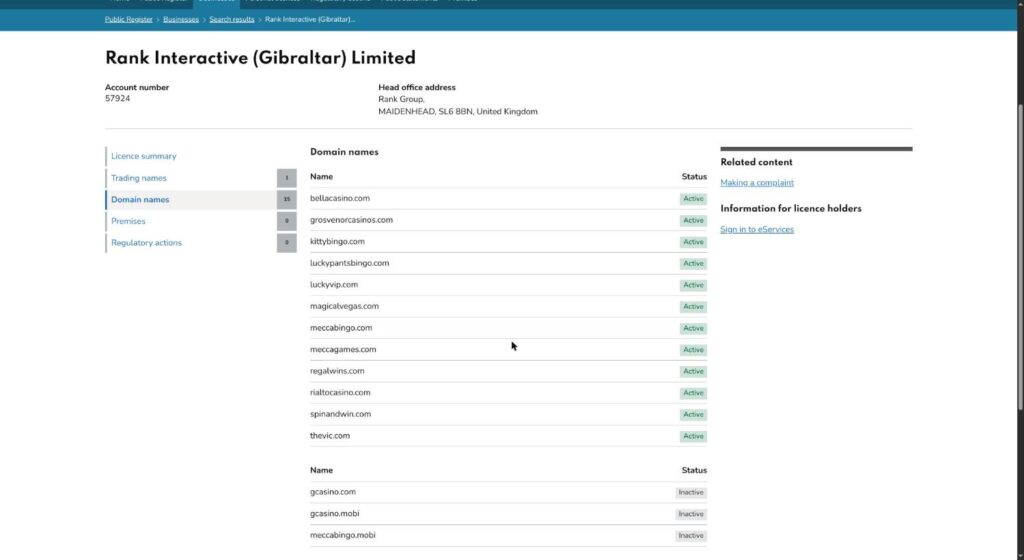This screenshot has height=560, width=1024.
Task: Click the Head office address label
Action: tap(417, 87)
